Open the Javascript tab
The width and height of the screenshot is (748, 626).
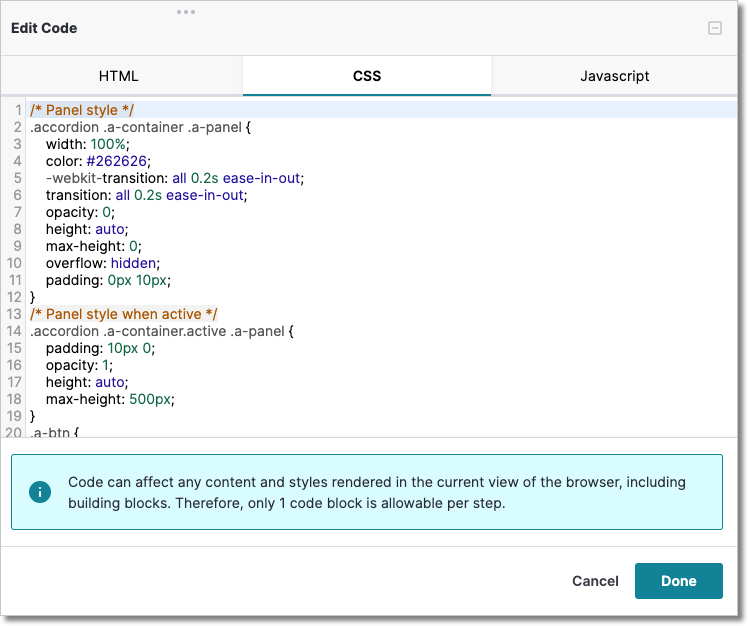coord(615,76)
